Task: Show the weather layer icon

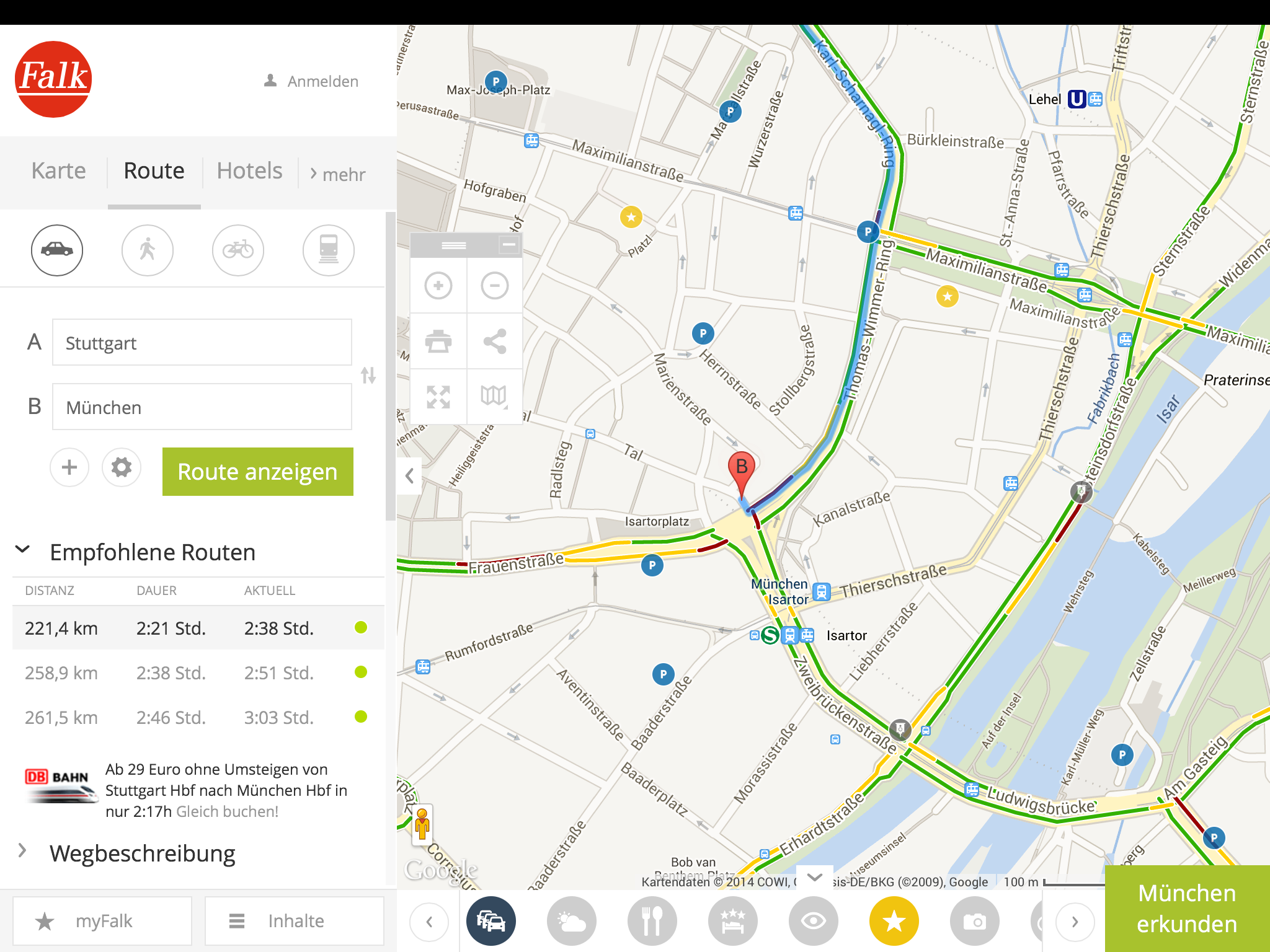Action: (x=571, y=921)
